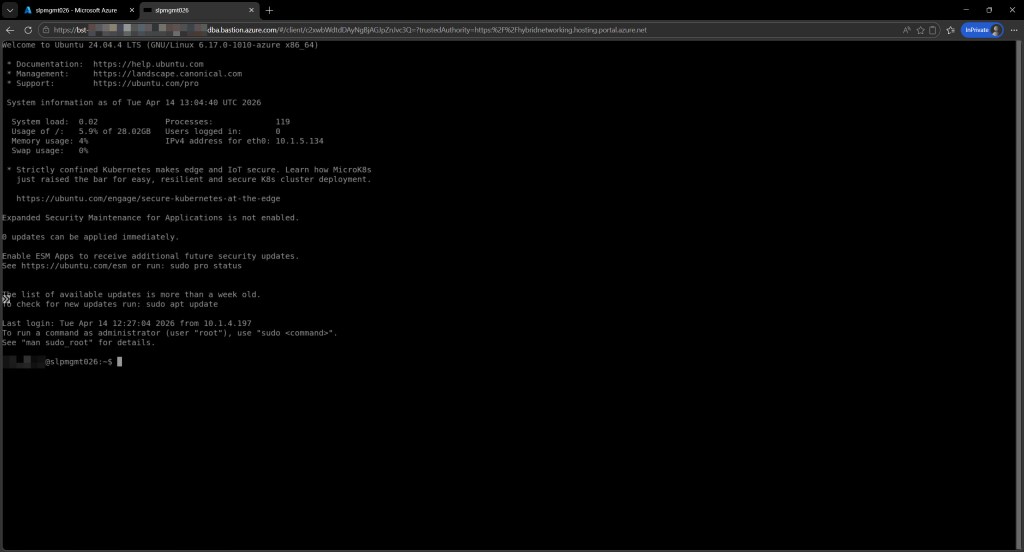
Task: Open the Favorites list icon in the toolbar
Action: click(x=950, y=30)
